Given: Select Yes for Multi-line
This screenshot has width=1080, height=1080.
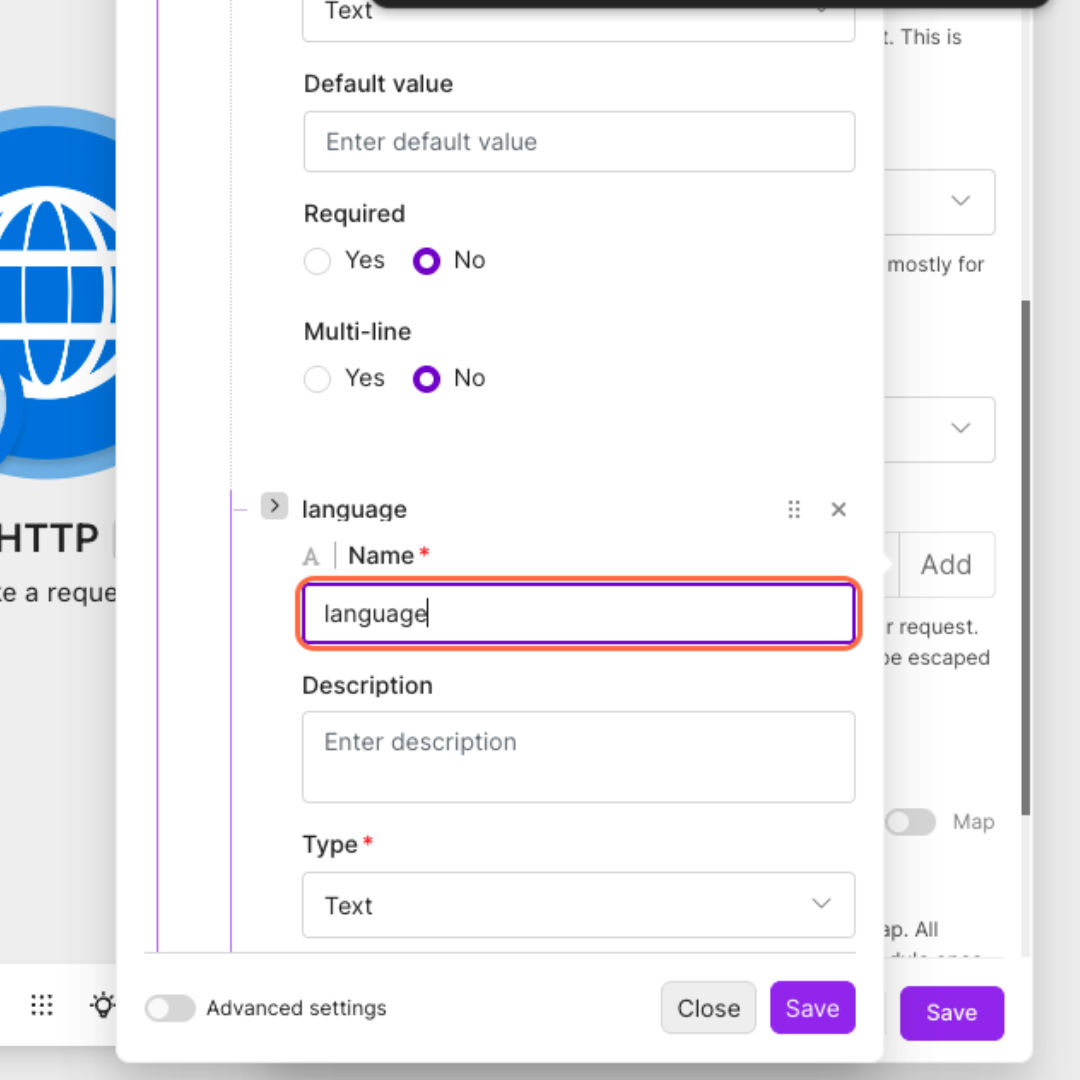Looking at the screenshot, I should [318, 379].
